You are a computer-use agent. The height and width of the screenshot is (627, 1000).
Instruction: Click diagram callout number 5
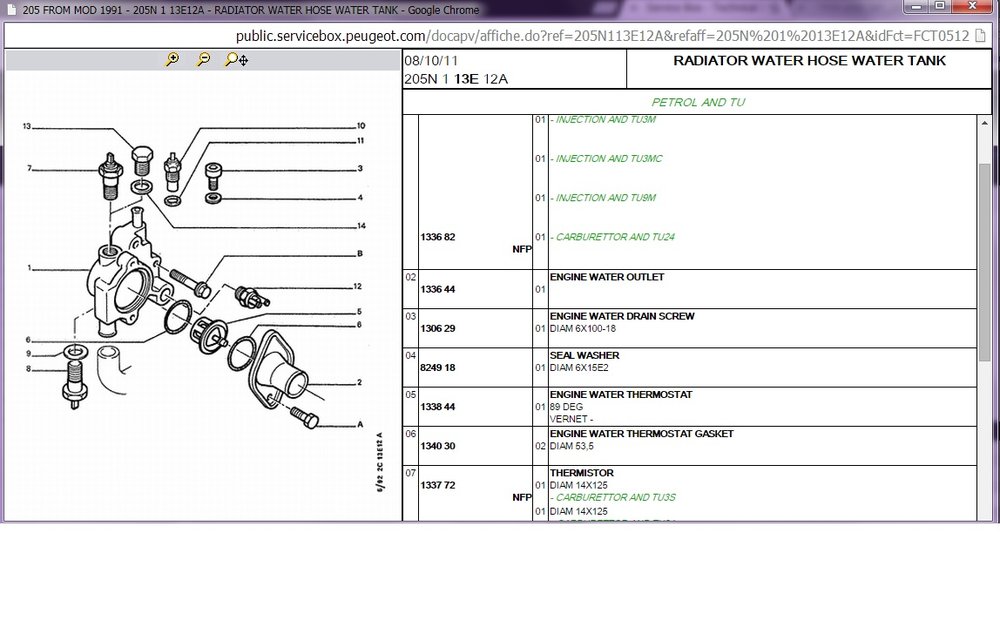[x=359, y=312]
